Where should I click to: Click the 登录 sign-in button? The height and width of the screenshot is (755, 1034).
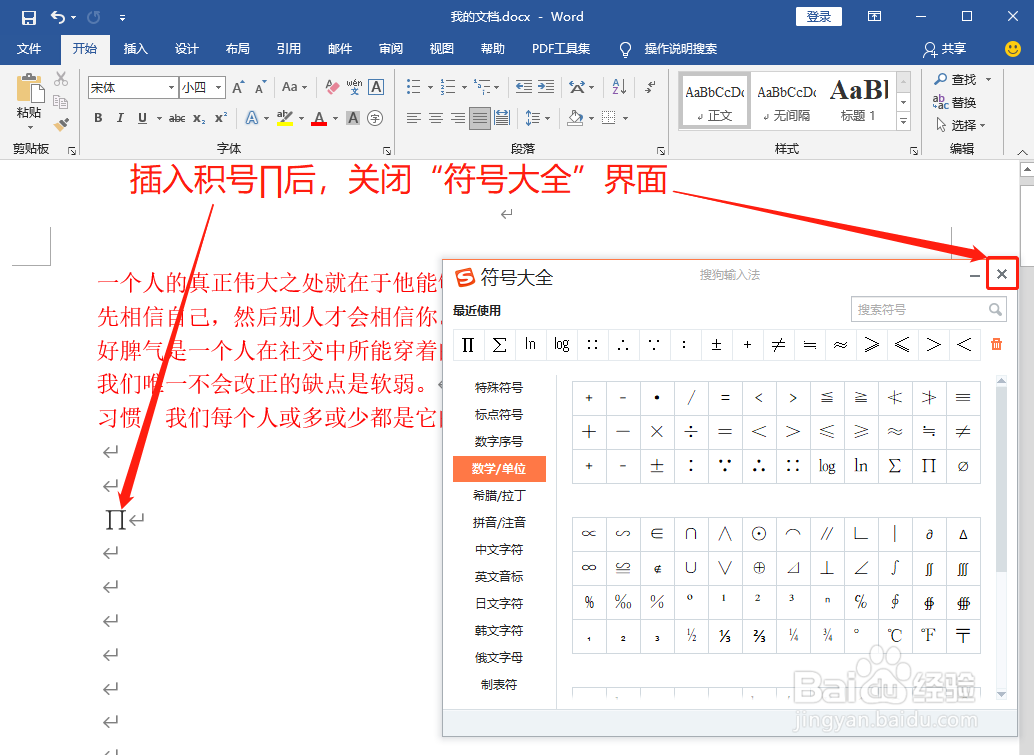(819, 16)
